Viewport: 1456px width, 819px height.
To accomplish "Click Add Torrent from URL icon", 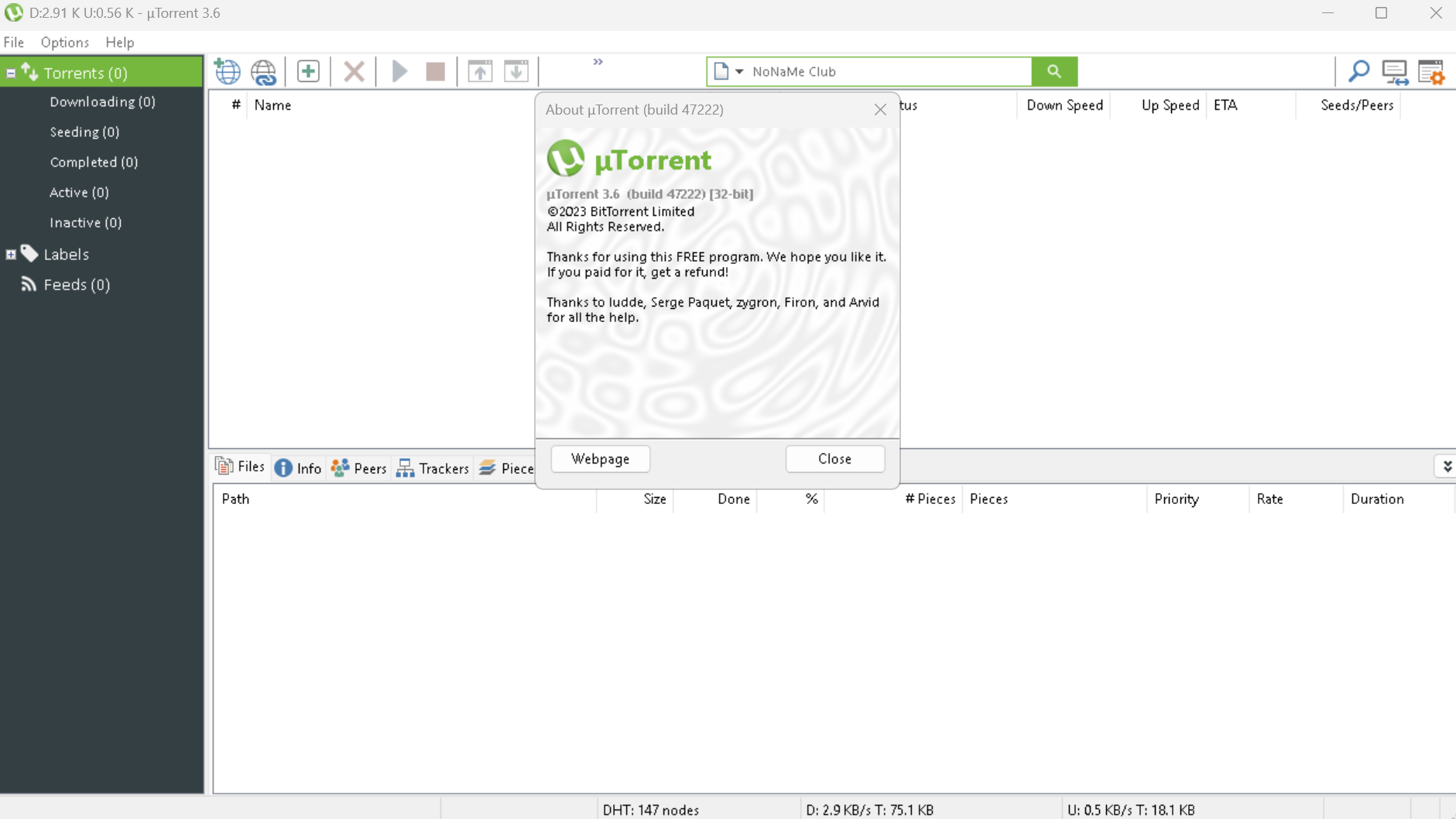I will [x=264, y=71].
